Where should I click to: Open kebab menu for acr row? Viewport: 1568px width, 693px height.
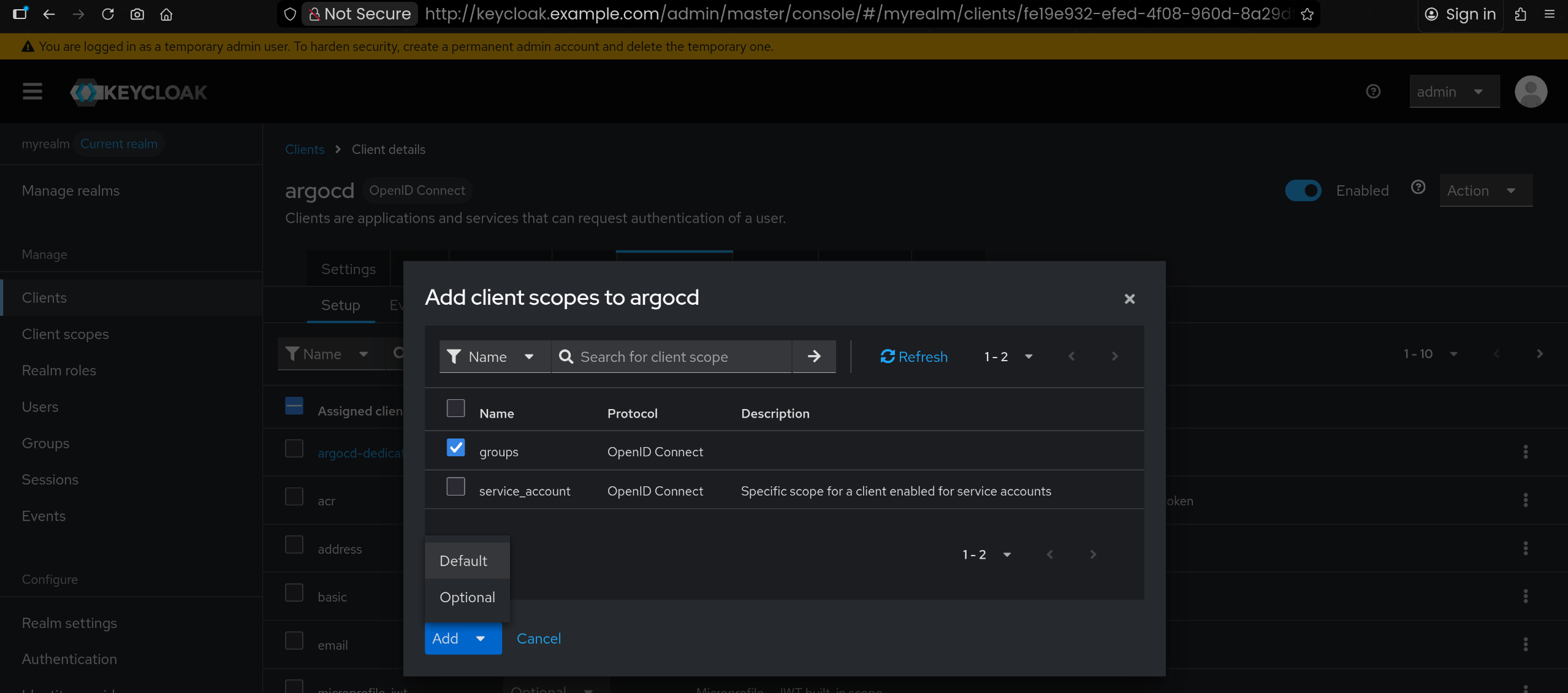1525,500
